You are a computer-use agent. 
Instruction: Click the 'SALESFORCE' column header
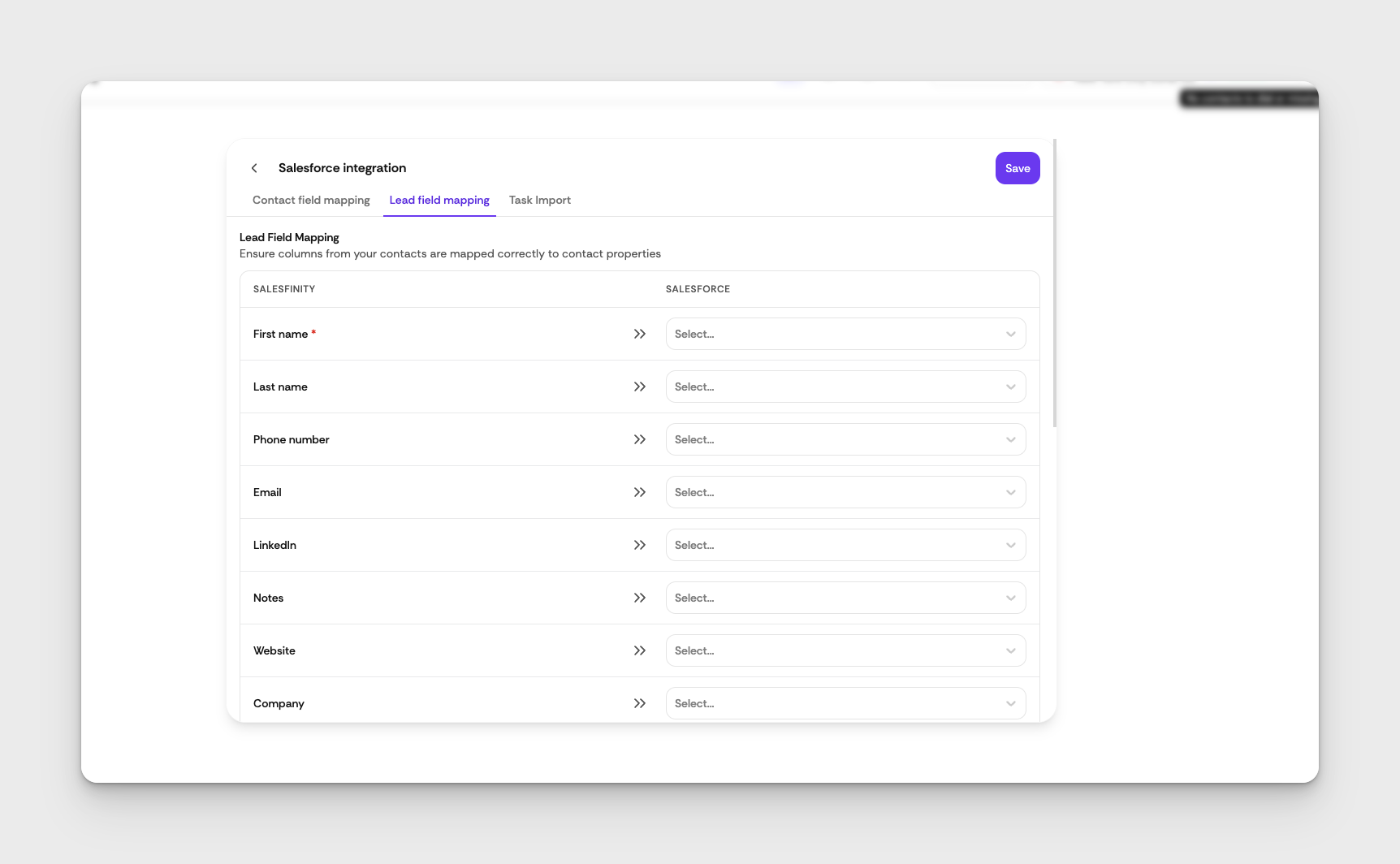698,289
